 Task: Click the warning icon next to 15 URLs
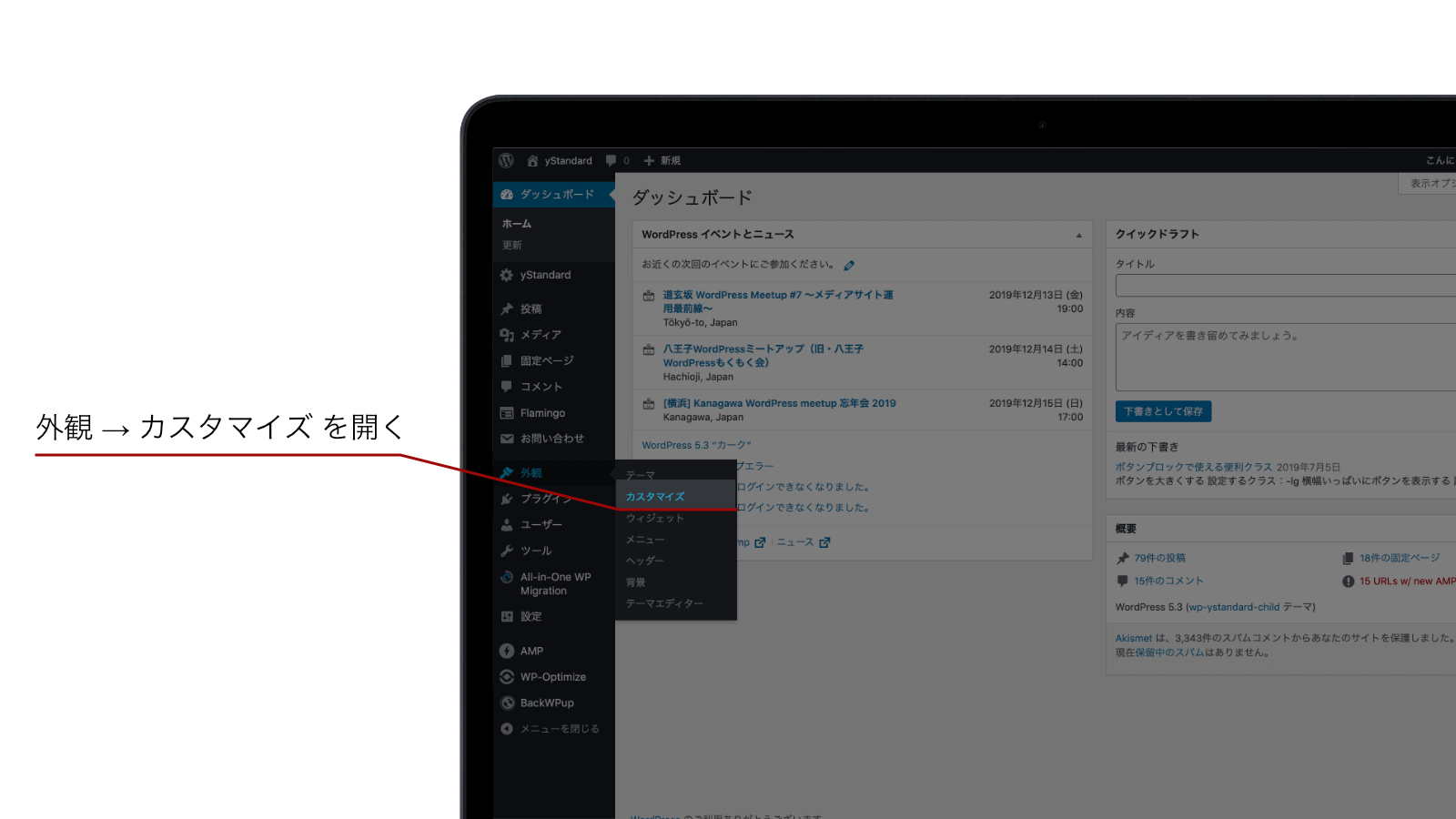point(1349,581)
